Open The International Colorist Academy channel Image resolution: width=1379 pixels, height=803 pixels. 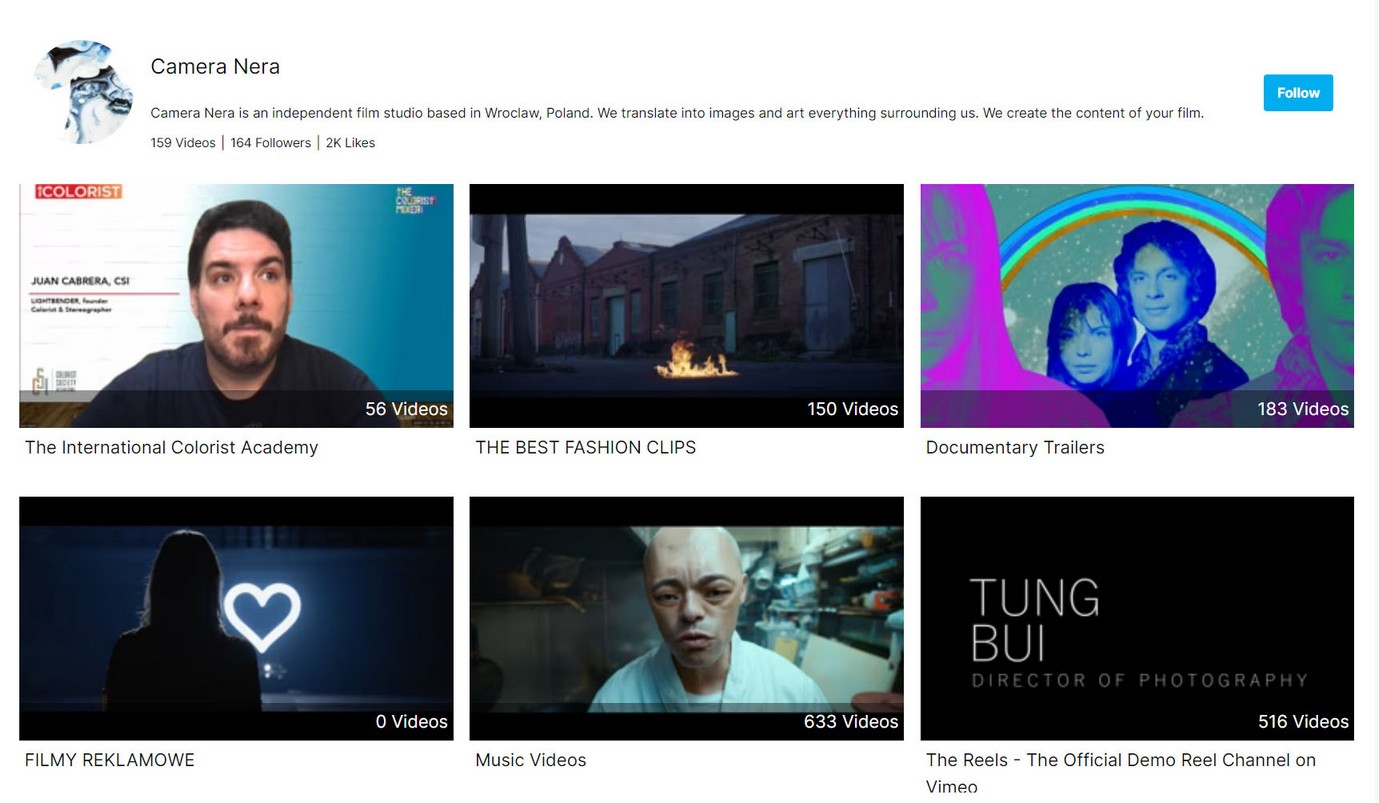171,447
